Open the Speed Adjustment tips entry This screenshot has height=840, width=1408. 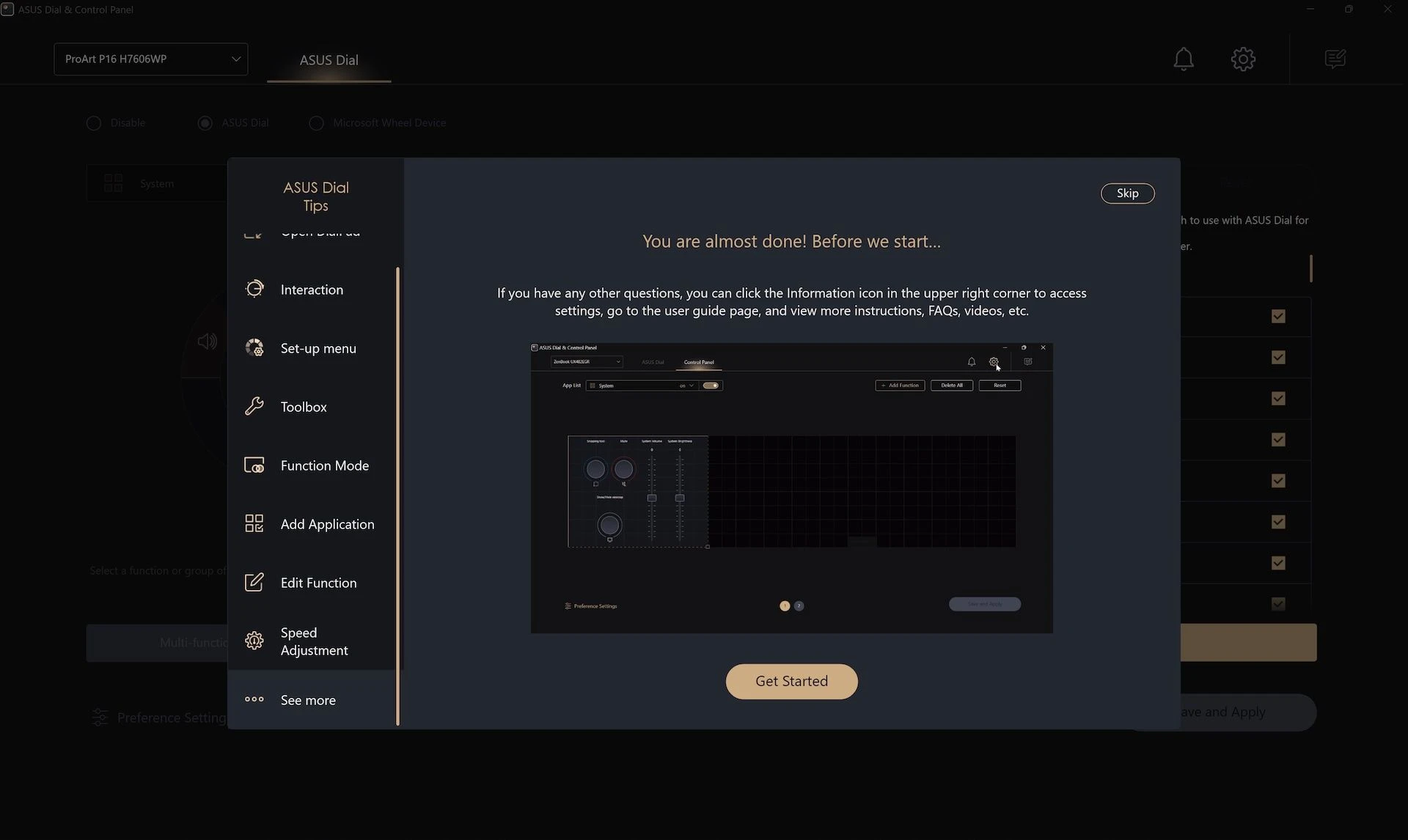[312, 641]
